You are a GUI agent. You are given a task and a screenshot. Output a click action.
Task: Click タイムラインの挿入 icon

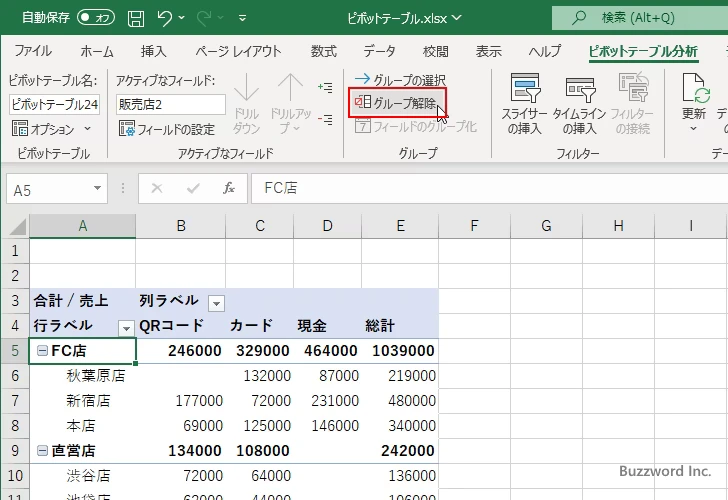(x=579, y=90)
